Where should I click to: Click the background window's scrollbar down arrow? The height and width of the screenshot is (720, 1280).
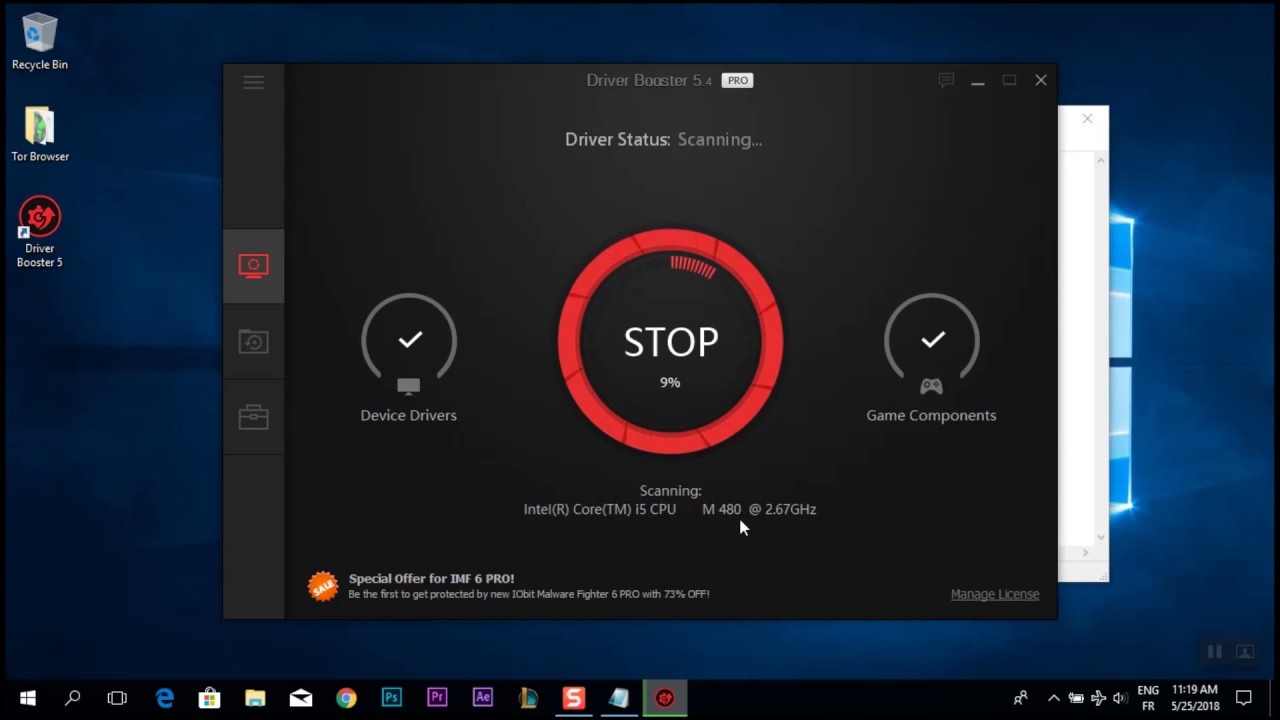tap(1101, 537)
